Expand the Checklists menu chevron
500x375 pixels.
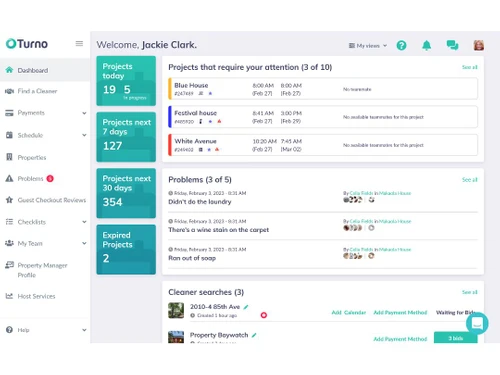click(84, 222)
